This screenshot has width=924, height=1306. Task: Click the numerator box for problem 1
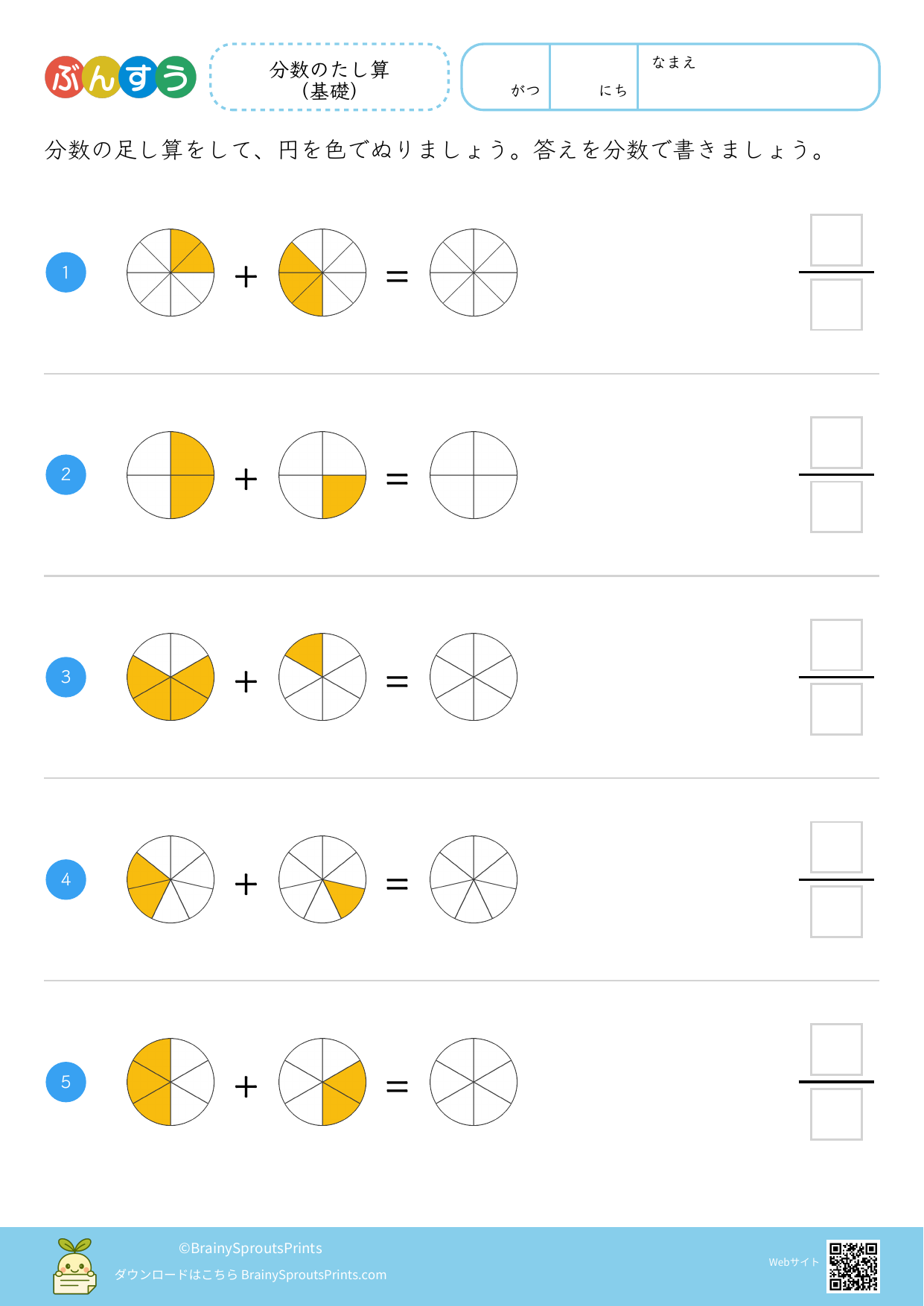pos(836,241)
